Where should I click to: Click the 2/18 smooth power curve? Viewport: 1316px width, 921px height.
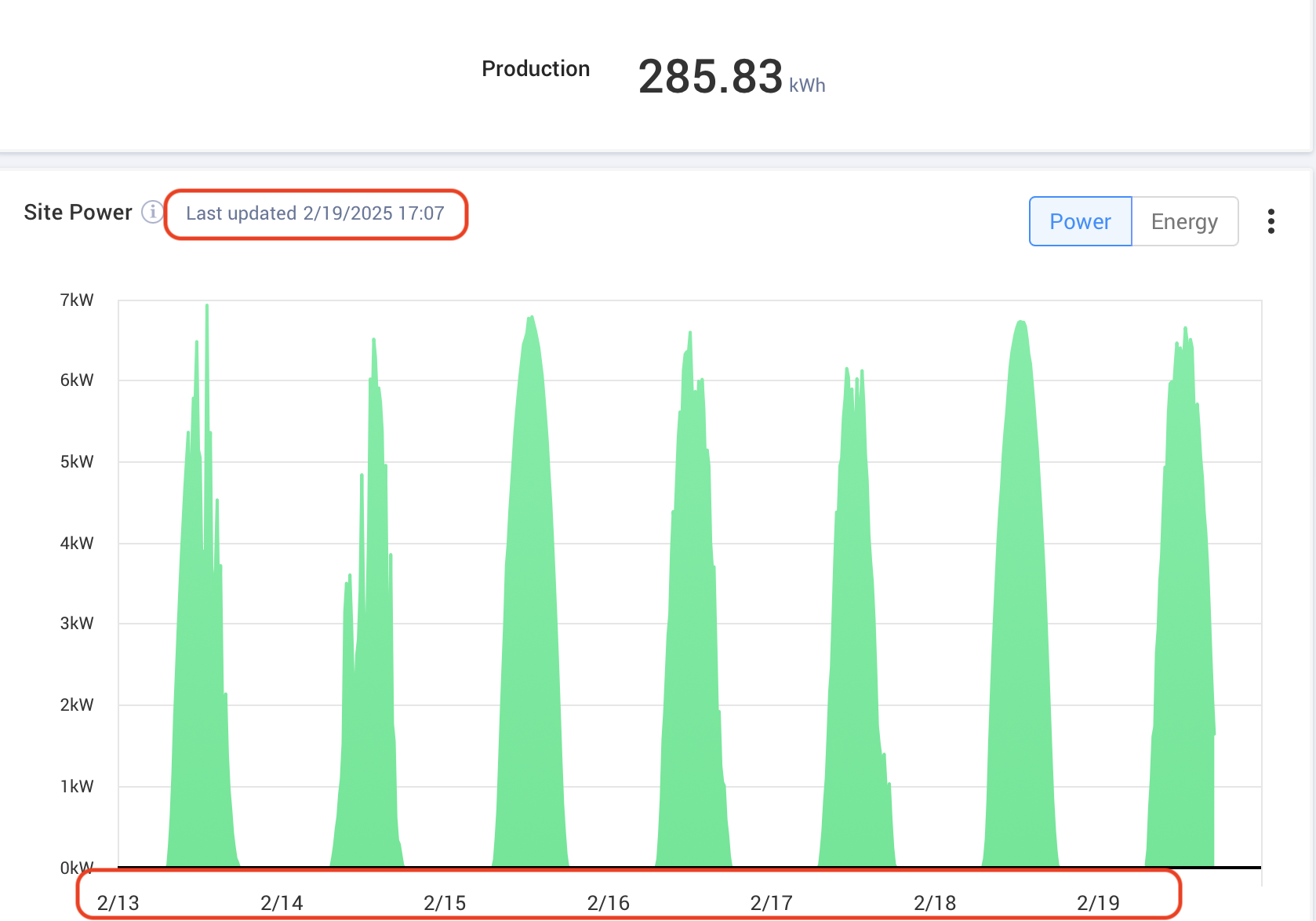[x=1020, y=628]
